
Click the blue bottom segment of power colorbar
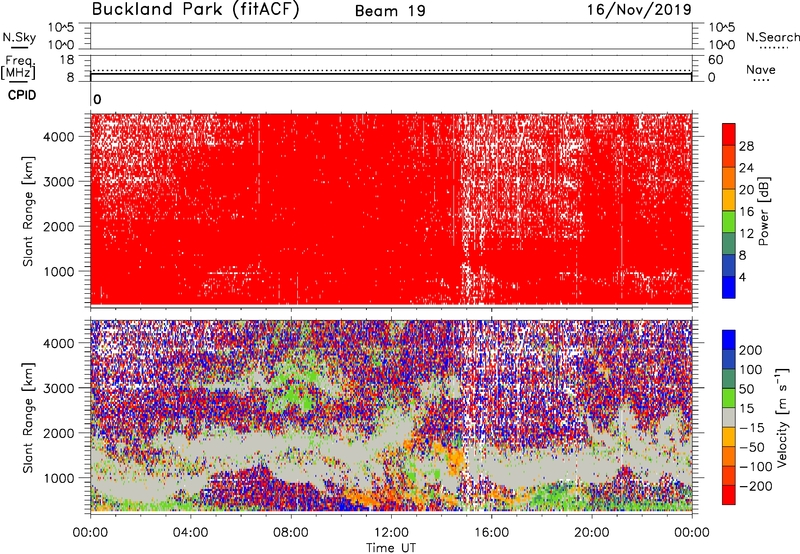tap(729, 287)
